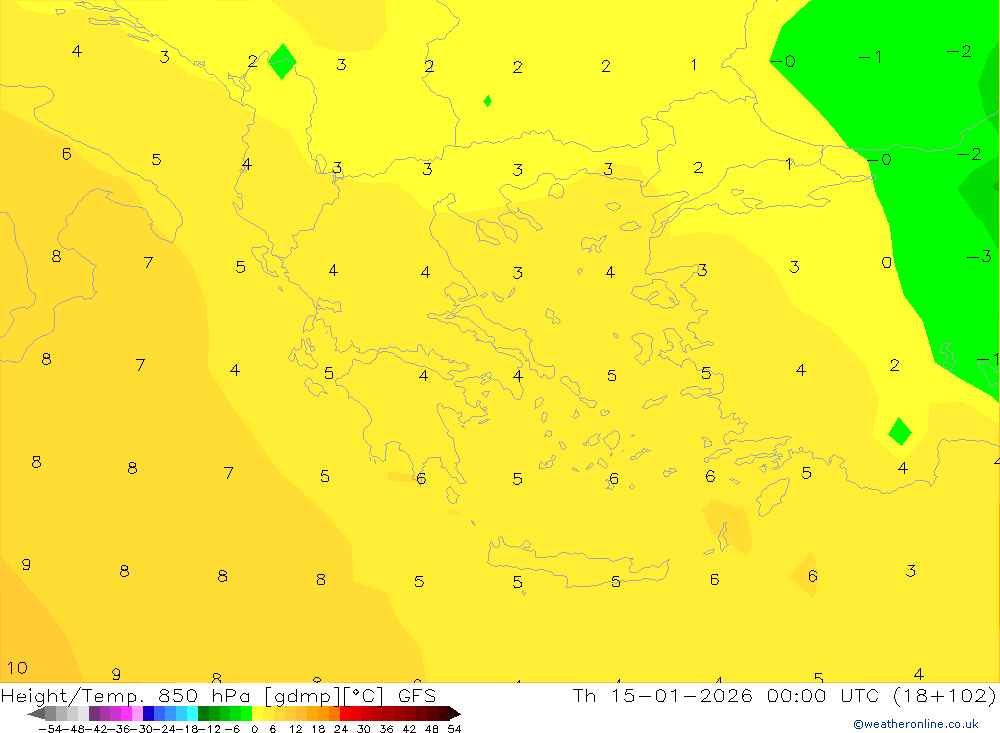Image resolution: width=1000 pixels, height=733 pixels.
Task: Click the legend label 36
Action: 386,729
